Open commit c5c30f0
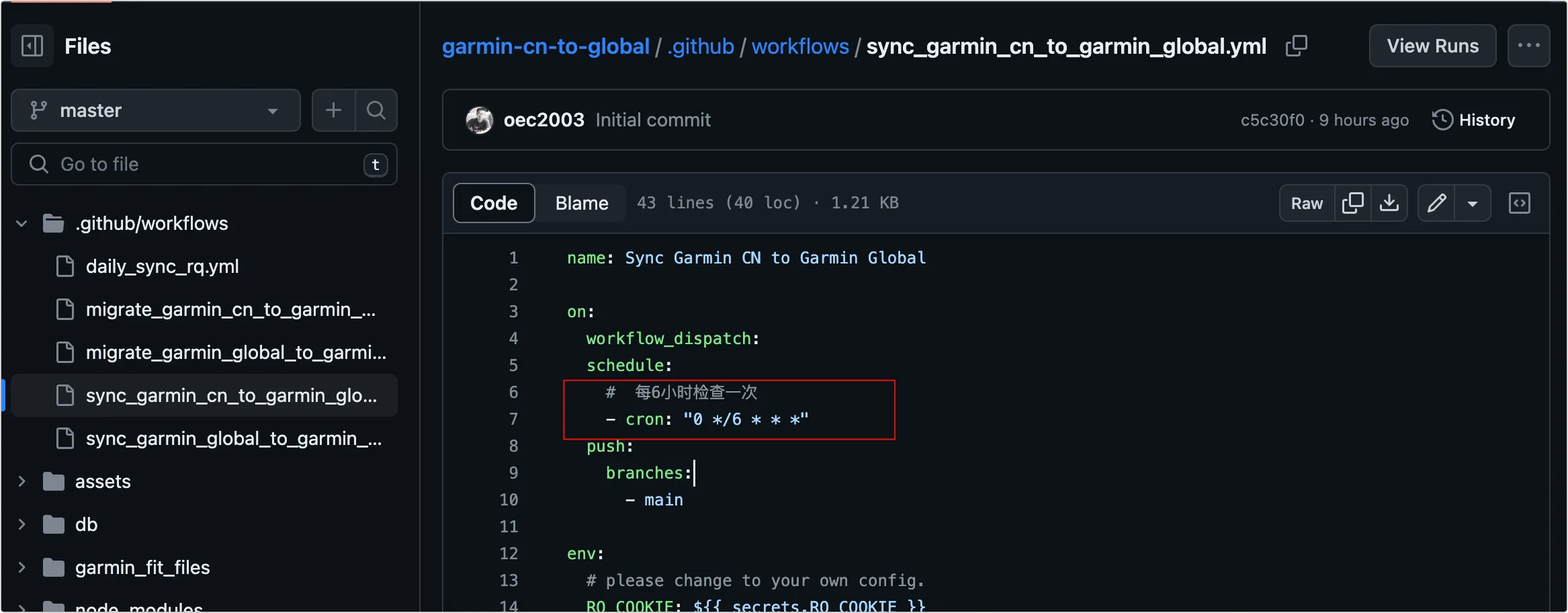This screenshot has width=1568, height=613. pos(1272,120)
